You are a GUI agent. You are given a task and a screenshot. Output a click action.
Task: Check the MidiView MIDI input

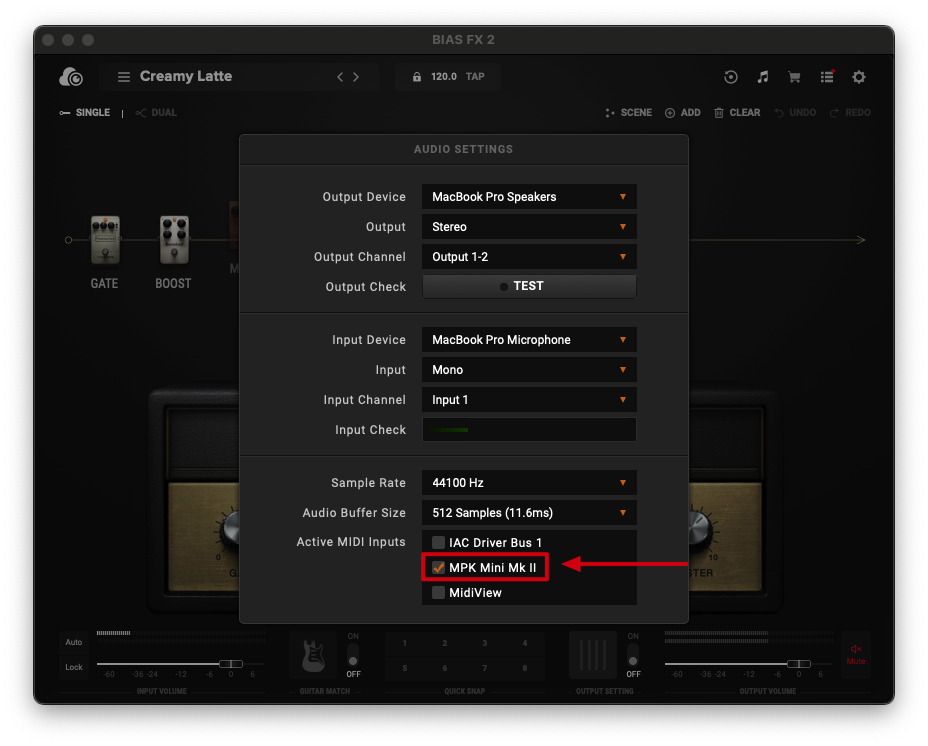point(438,592)
